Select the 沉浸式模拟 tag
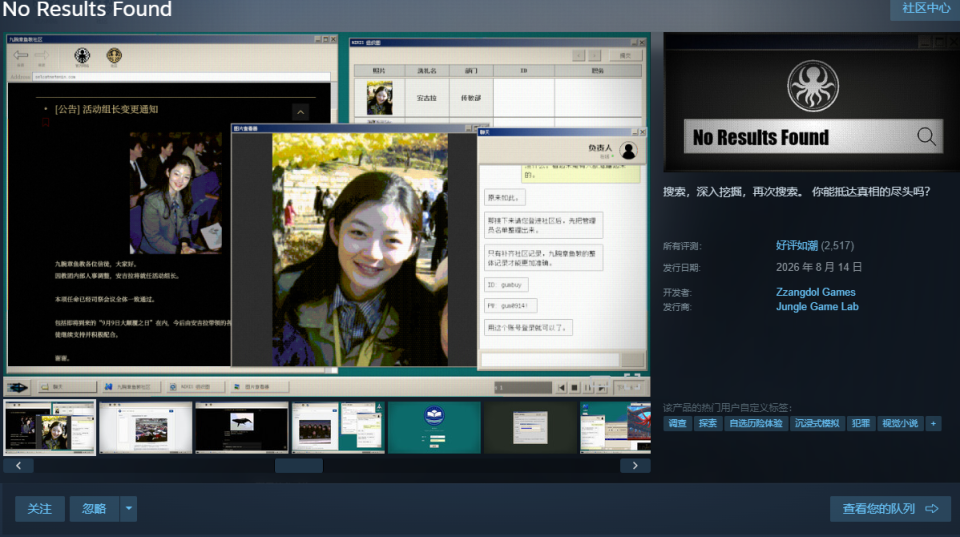960x537 pixels. 817,423
